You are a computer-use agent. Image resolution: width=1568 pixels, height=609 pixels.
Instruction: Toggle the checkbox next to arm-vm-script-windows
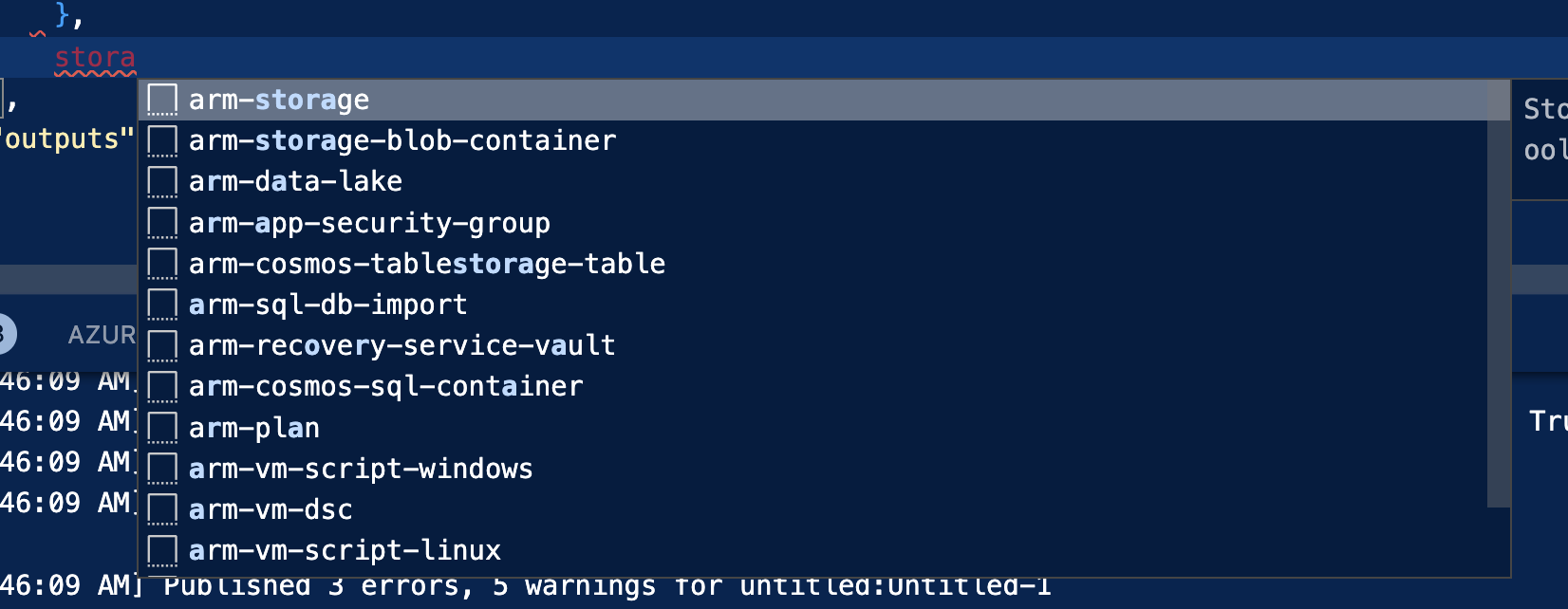tap(163, 467)
